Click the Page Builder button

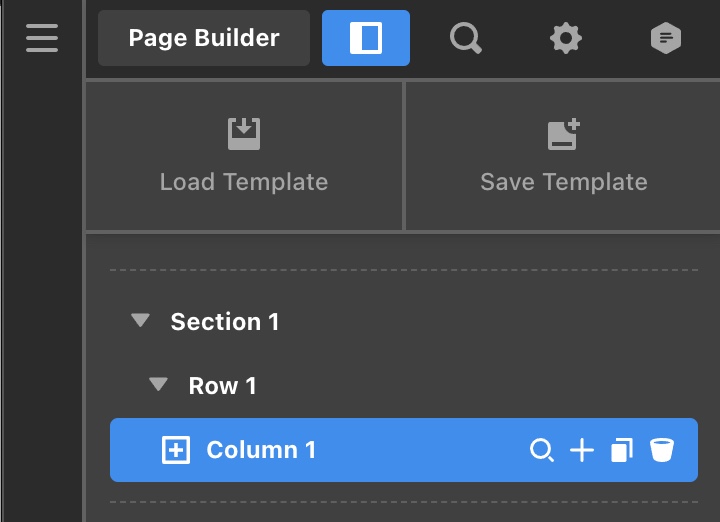pos(204,38)
